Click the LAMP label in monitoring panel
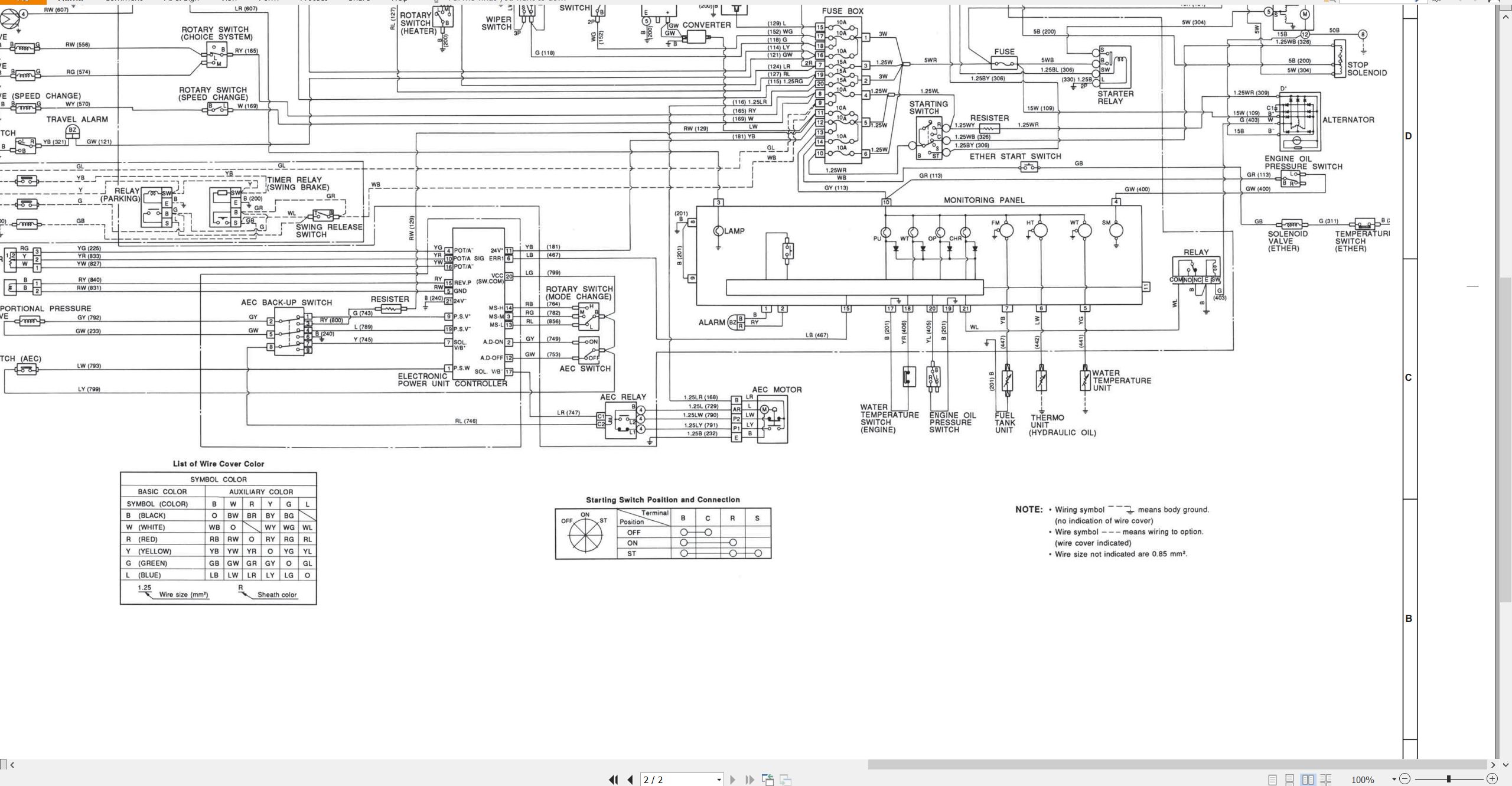Screen dimensions: 1512x786 (734, 231)
